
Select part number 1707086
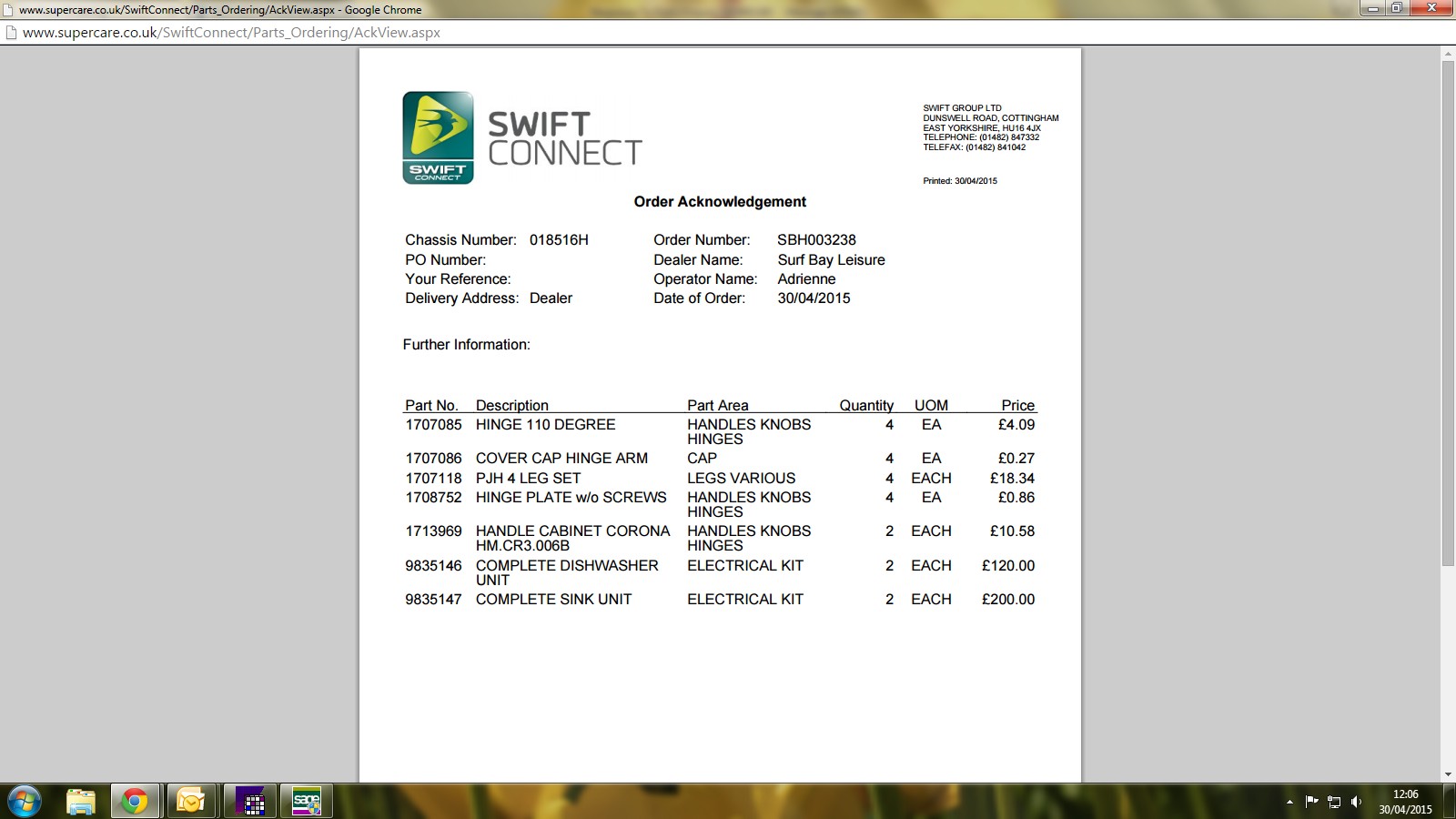click(x=433, y=459)
